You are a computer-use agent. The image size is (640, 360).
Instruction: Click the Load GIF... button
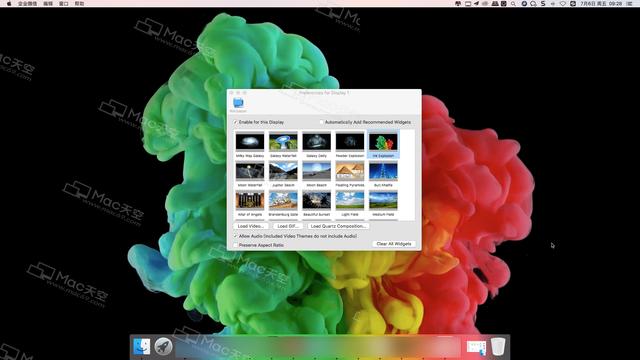(x=288, y=226)
